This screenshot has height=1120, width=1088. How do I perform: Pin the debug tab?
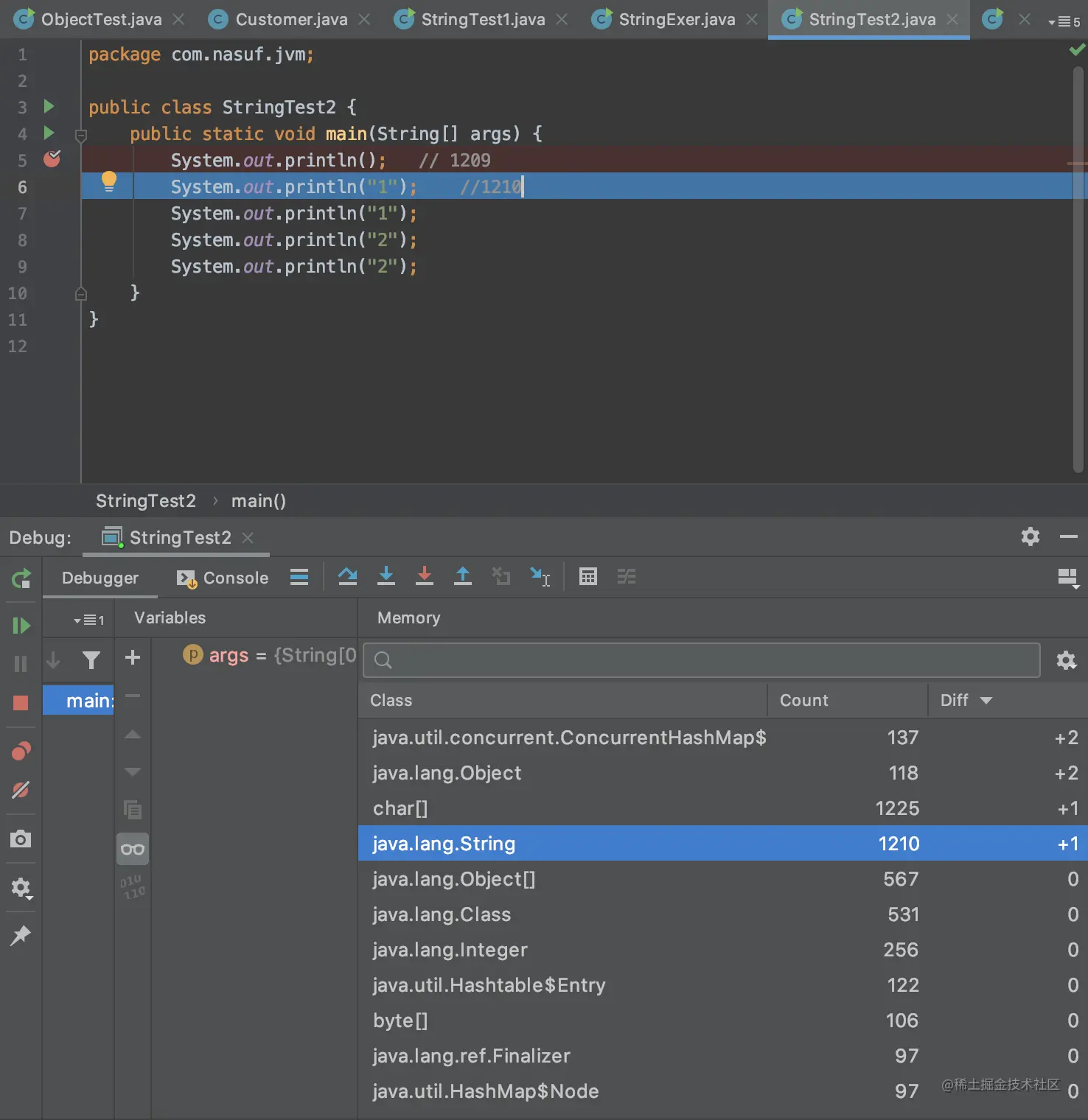click(21, 936)
